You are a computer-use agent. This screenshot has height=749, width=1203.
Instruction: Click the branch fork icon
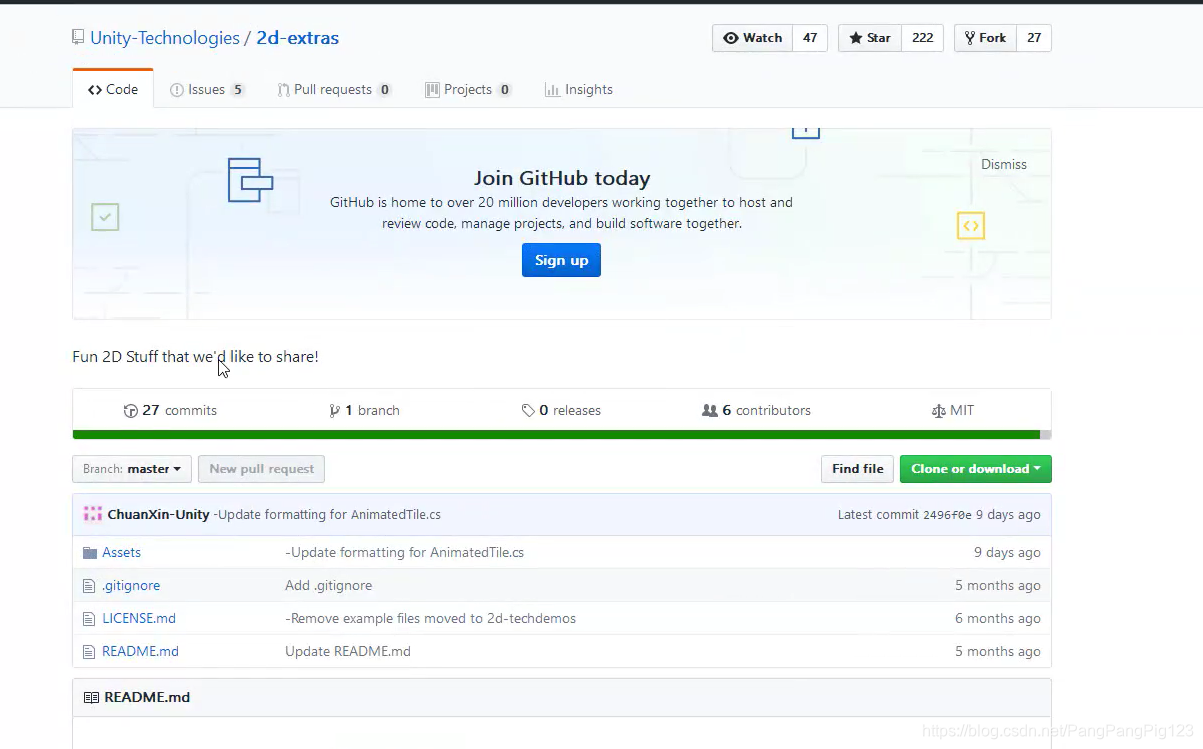(334, 411)
